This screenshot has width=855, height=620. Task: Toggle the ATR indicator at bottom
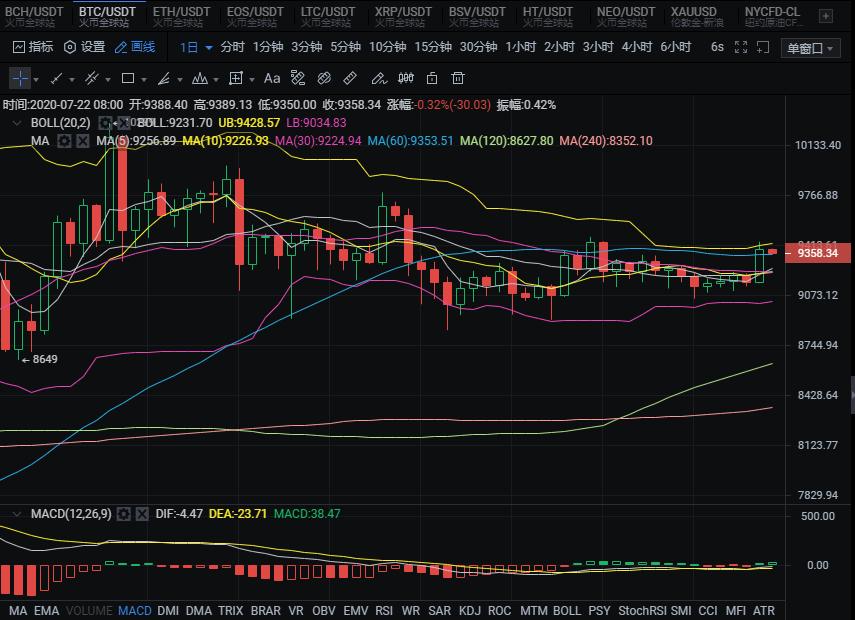point(763,611)
